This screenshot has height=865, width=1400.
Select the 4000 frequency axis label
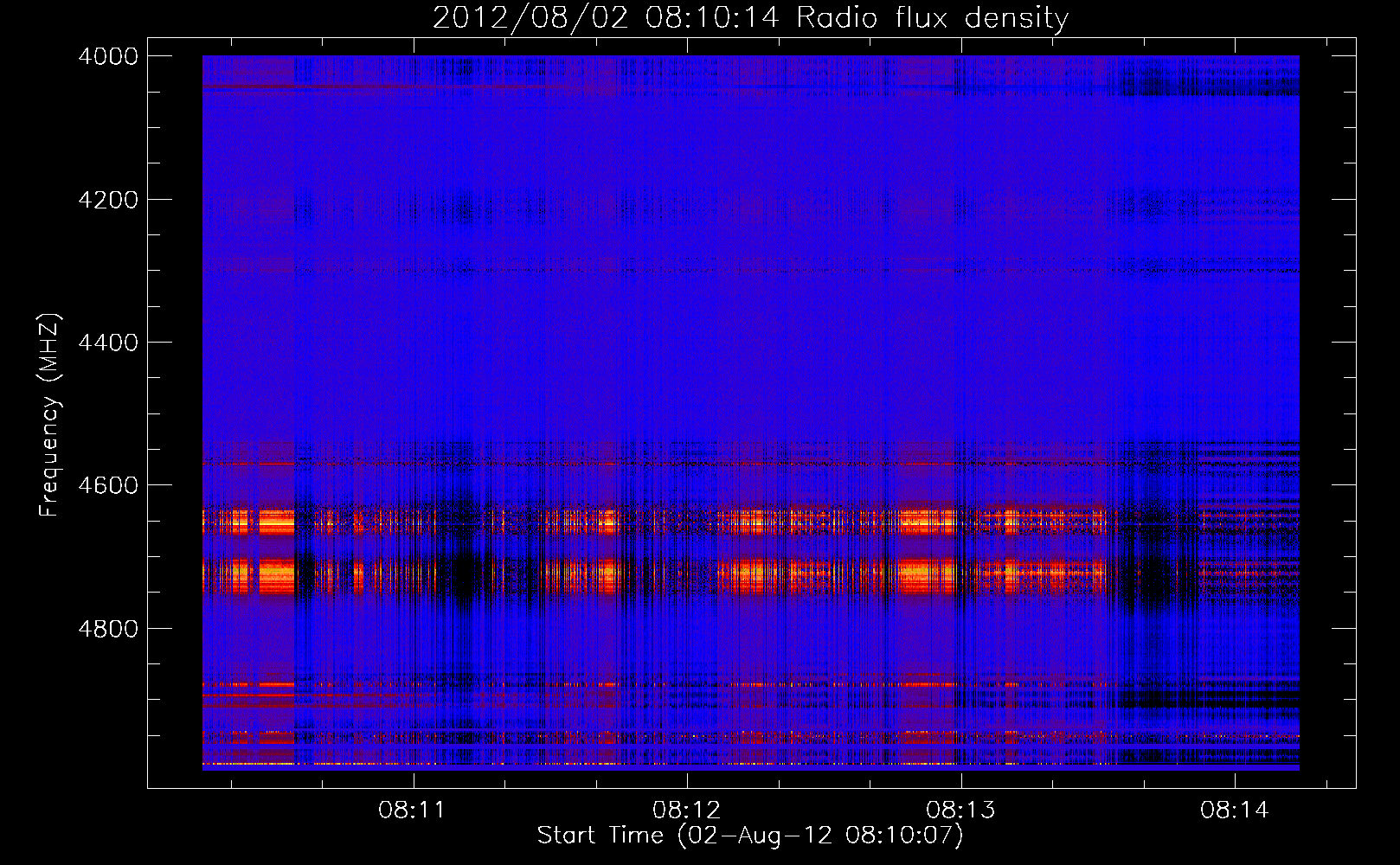click(x=108, y=56)
